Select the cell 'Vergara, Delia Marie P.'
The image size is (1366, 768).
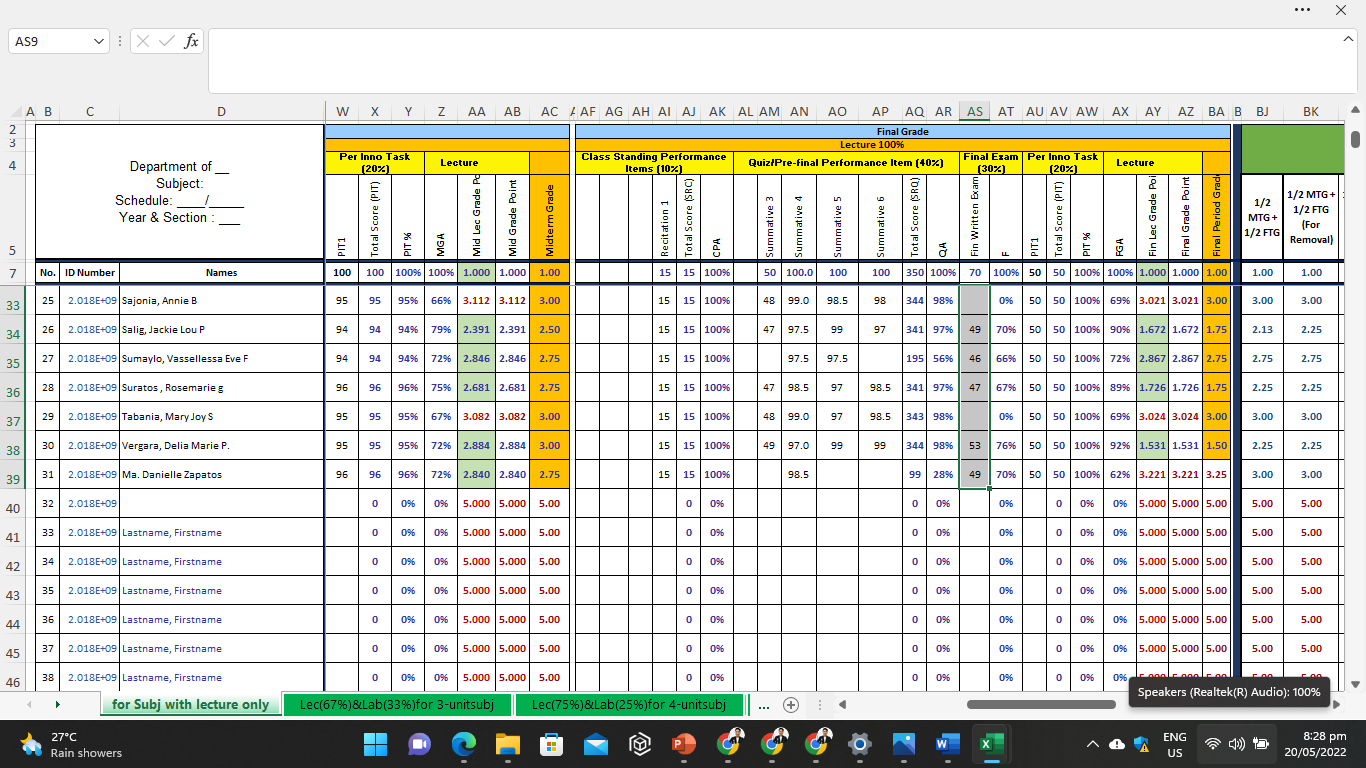(x=221, y=445)
